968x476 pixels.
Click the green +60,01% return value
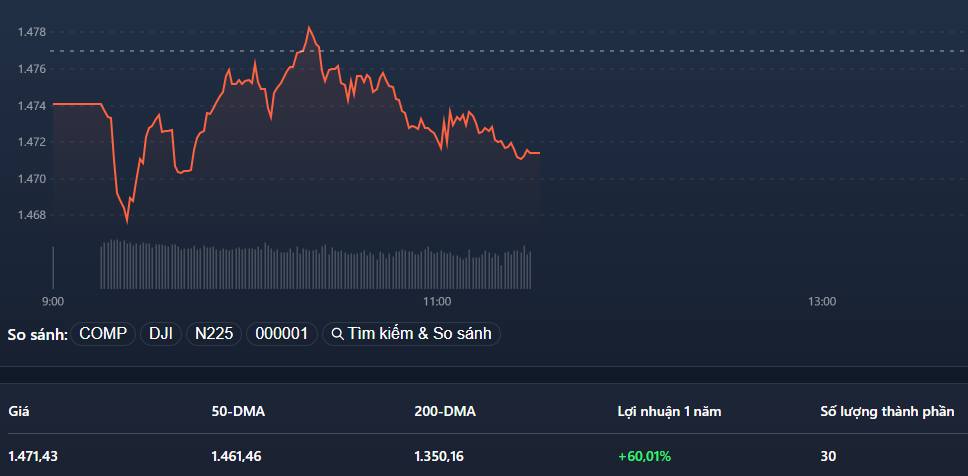644,456
